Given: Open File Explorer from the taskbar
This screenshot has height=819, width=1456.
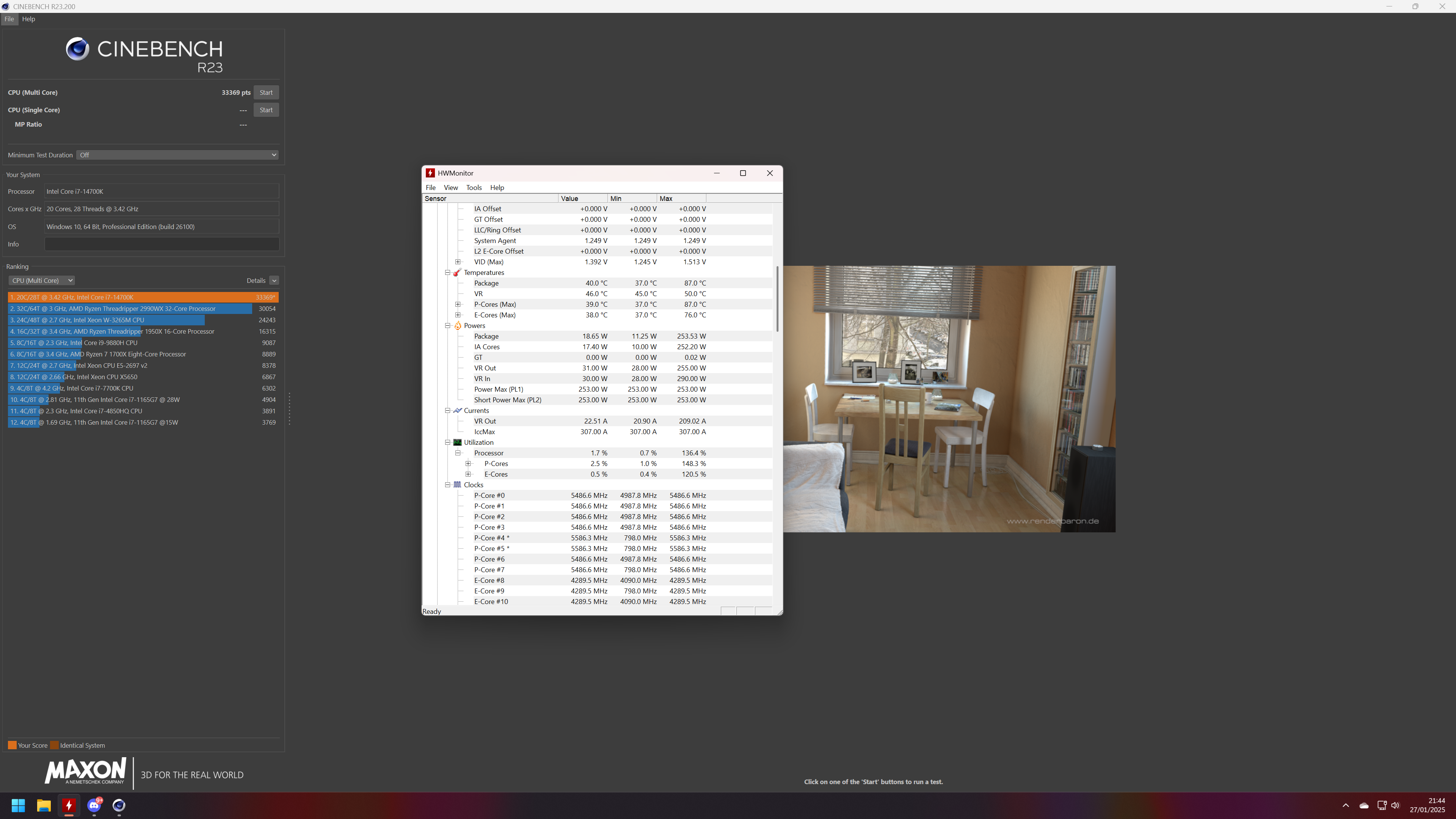Looking at the screenshot, I should (x=44, y=805).
